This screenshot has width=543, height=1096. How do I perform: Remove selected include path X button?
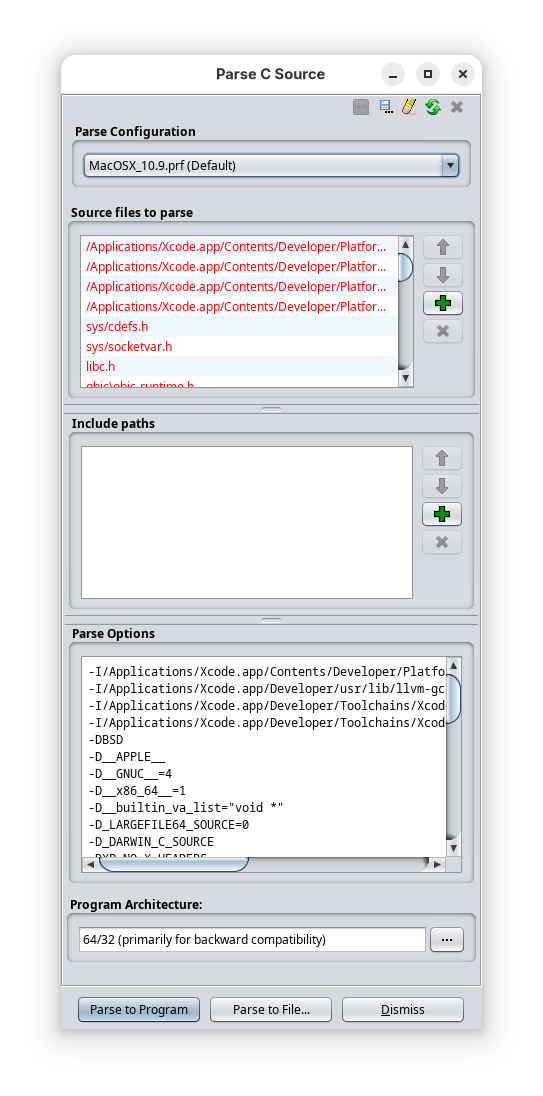tap(442, 542)
